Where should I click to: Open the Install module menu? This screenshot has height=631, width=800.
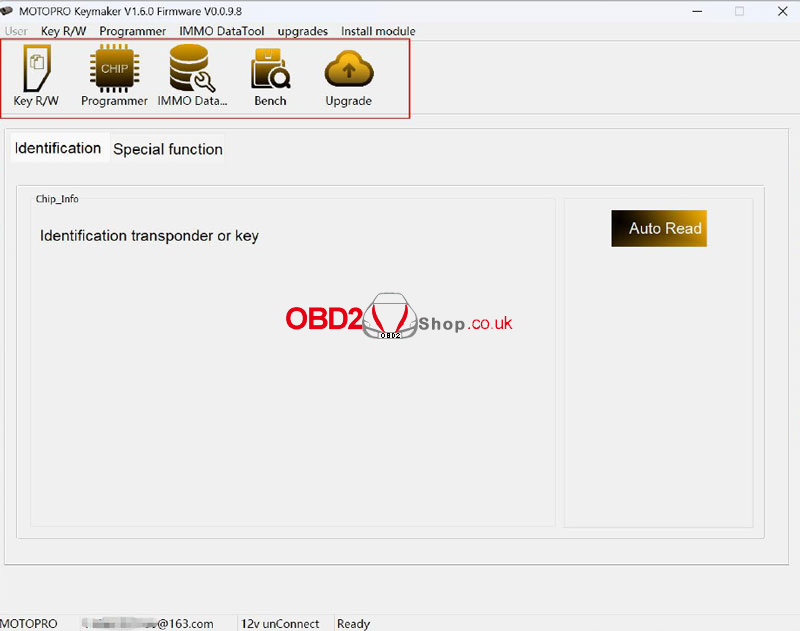point(378,31)
